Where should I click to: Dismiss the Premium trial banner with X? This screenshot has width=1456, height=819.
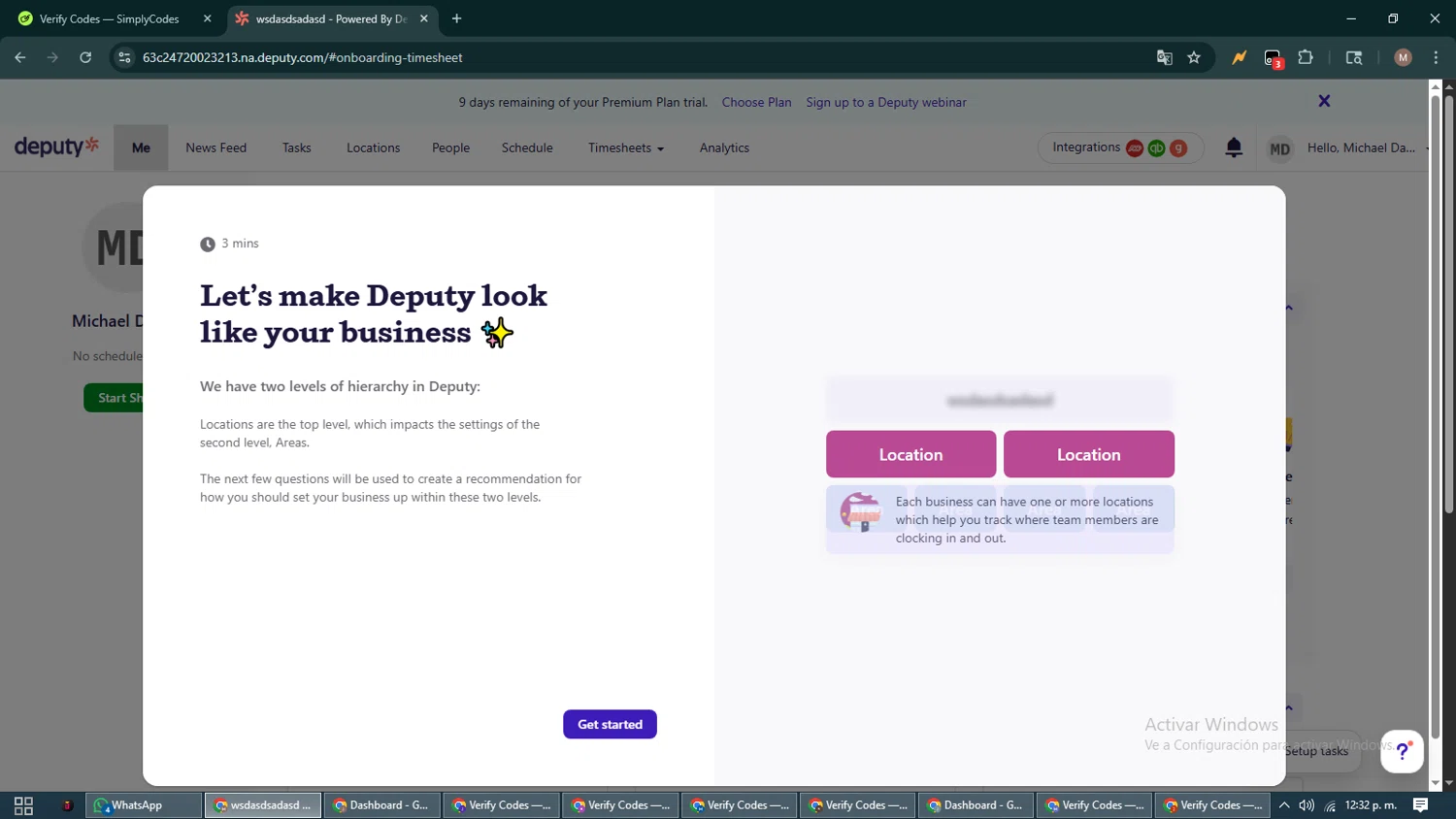[x=1324, y=101]
